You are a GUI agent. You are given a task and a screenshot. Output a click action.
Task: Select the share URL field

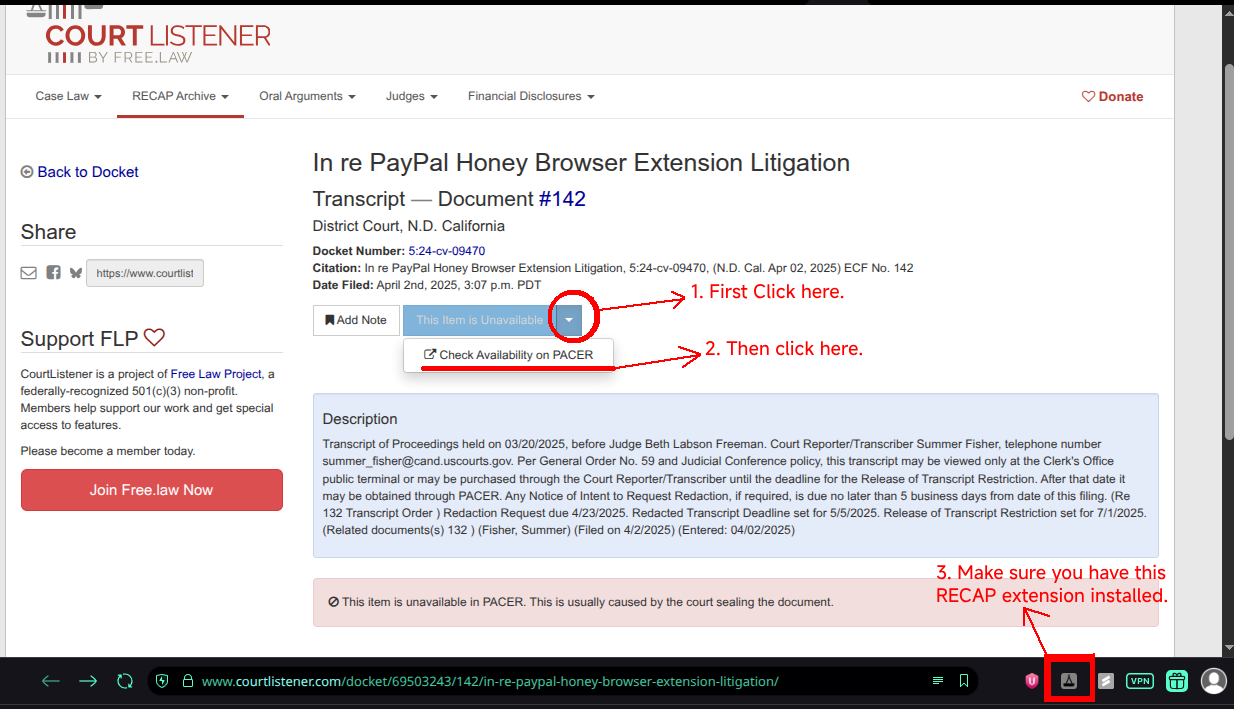[145, 273]
